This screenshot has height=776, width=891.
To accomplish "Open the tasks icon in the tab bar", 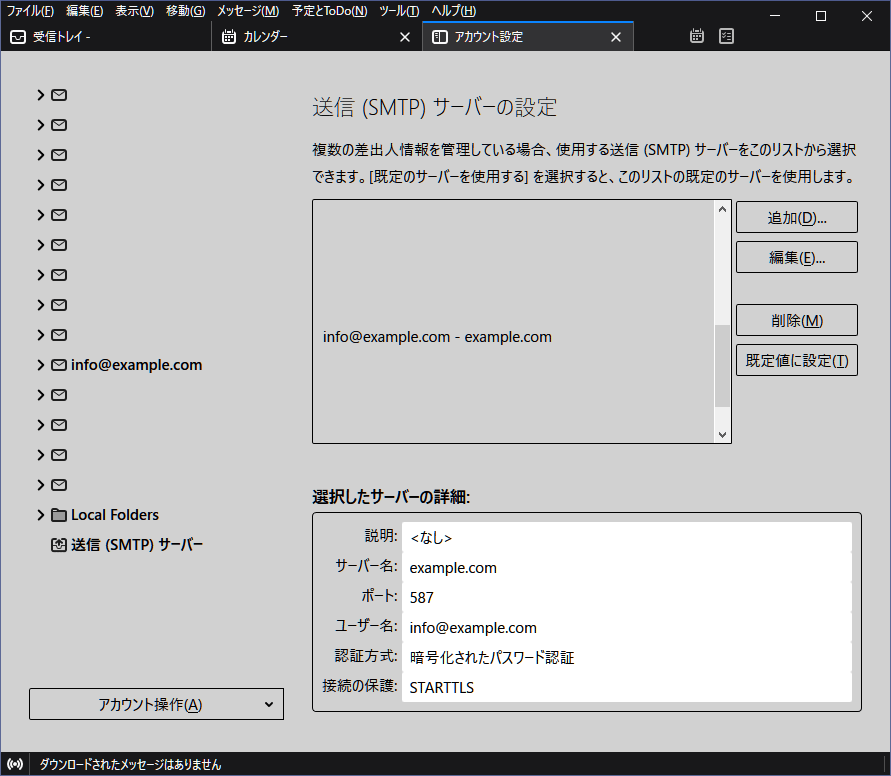I will [x=727, y=37].
